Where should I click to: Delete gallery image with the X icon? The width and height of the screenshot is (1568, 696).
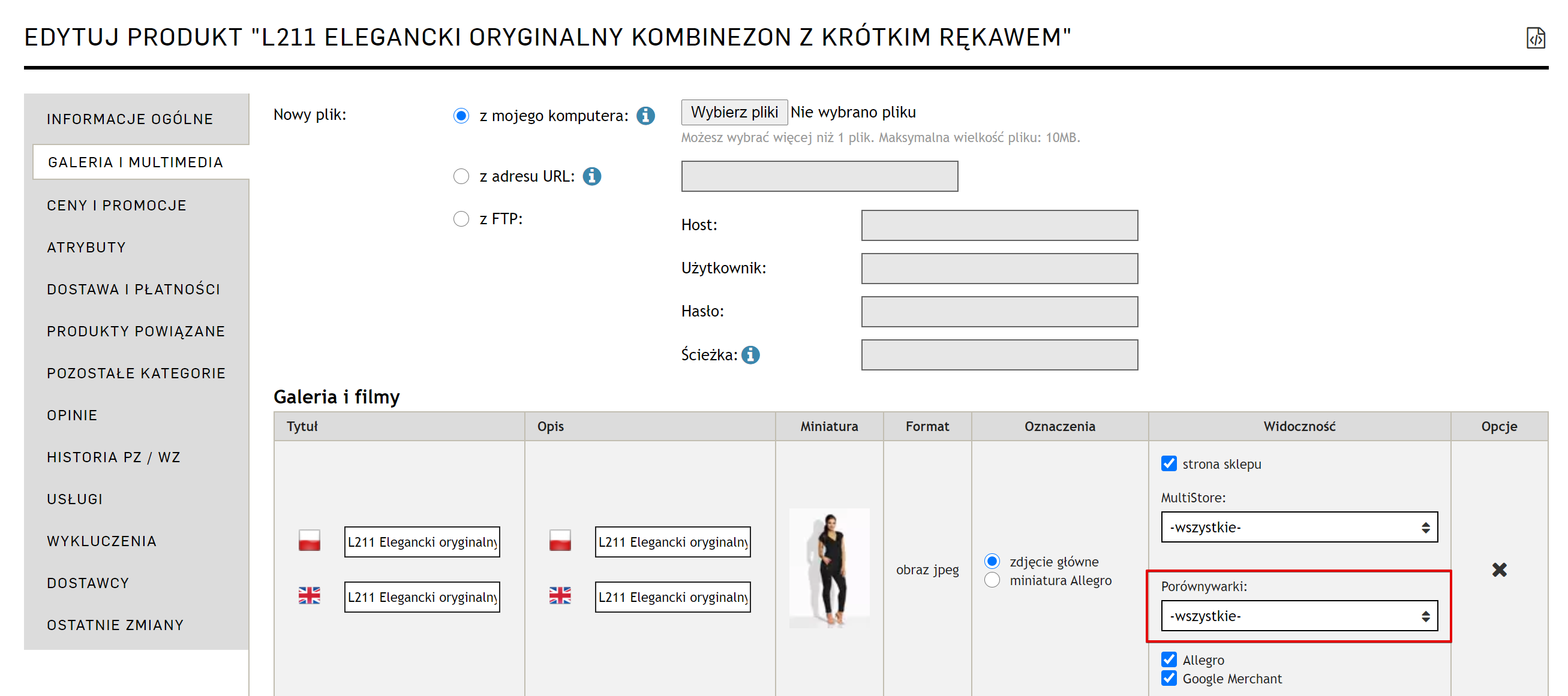1498,570
